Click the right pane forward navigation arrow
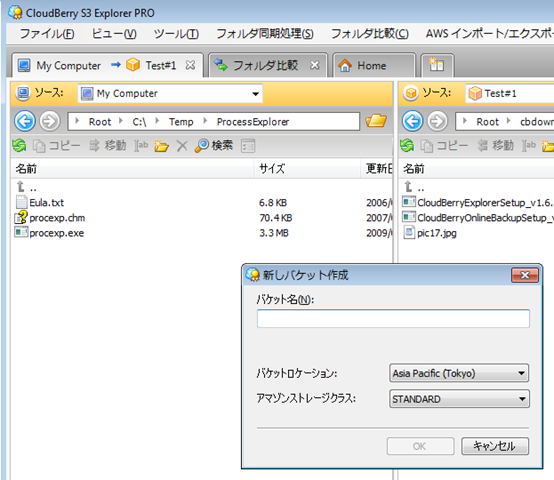Screen dimensions: 554x480 point(437,122)
